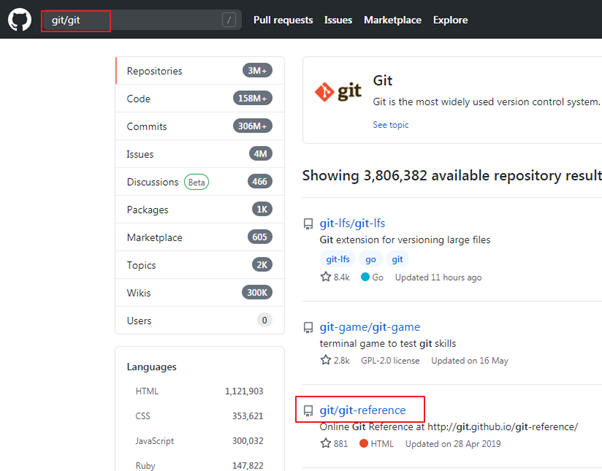
Task: Filter by HTML language in Languages panel
Action: [x=199, y=391]
